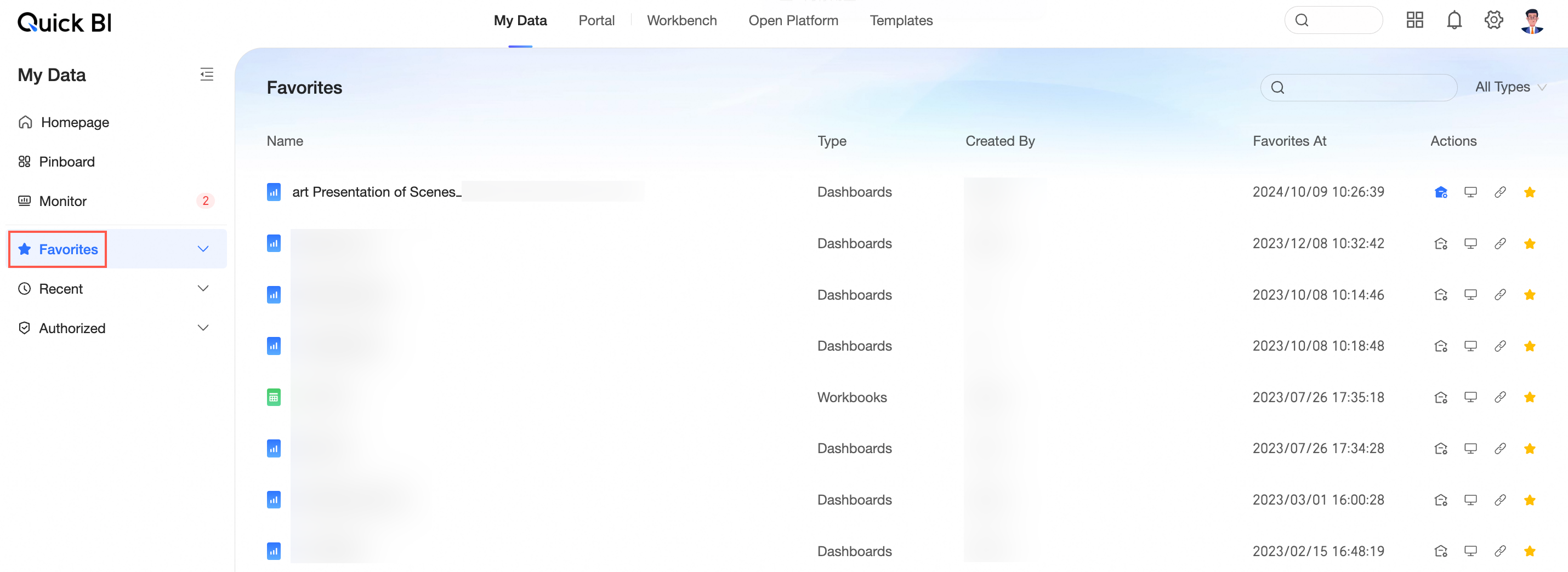Open 'art Presentation of Scenes_' dashboard
The width and height of the screenshot is (1568, 572).
point(376,192)
